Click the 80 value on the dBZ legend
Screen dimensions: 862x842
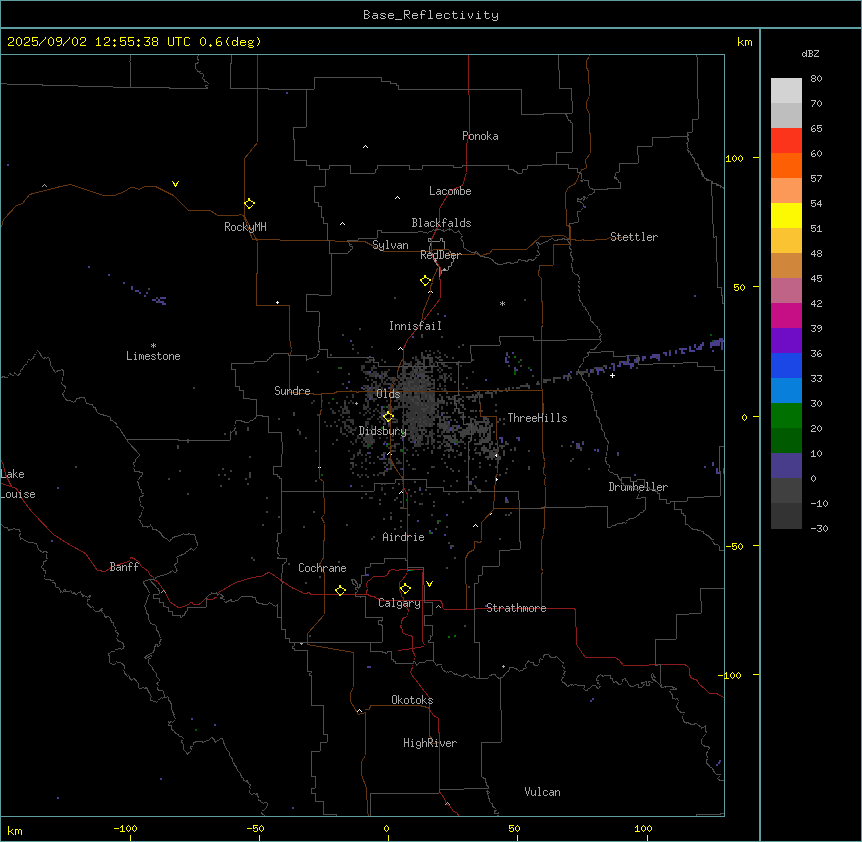tap(816, 79)
